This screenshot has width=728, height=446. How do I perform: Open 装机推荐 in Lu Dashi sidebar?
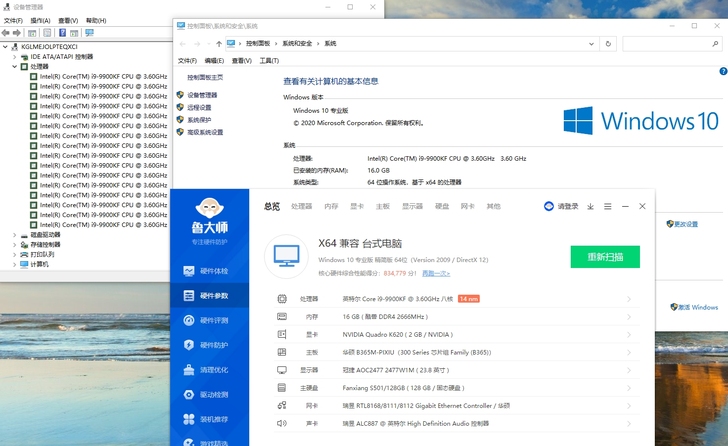pos(209,419)
